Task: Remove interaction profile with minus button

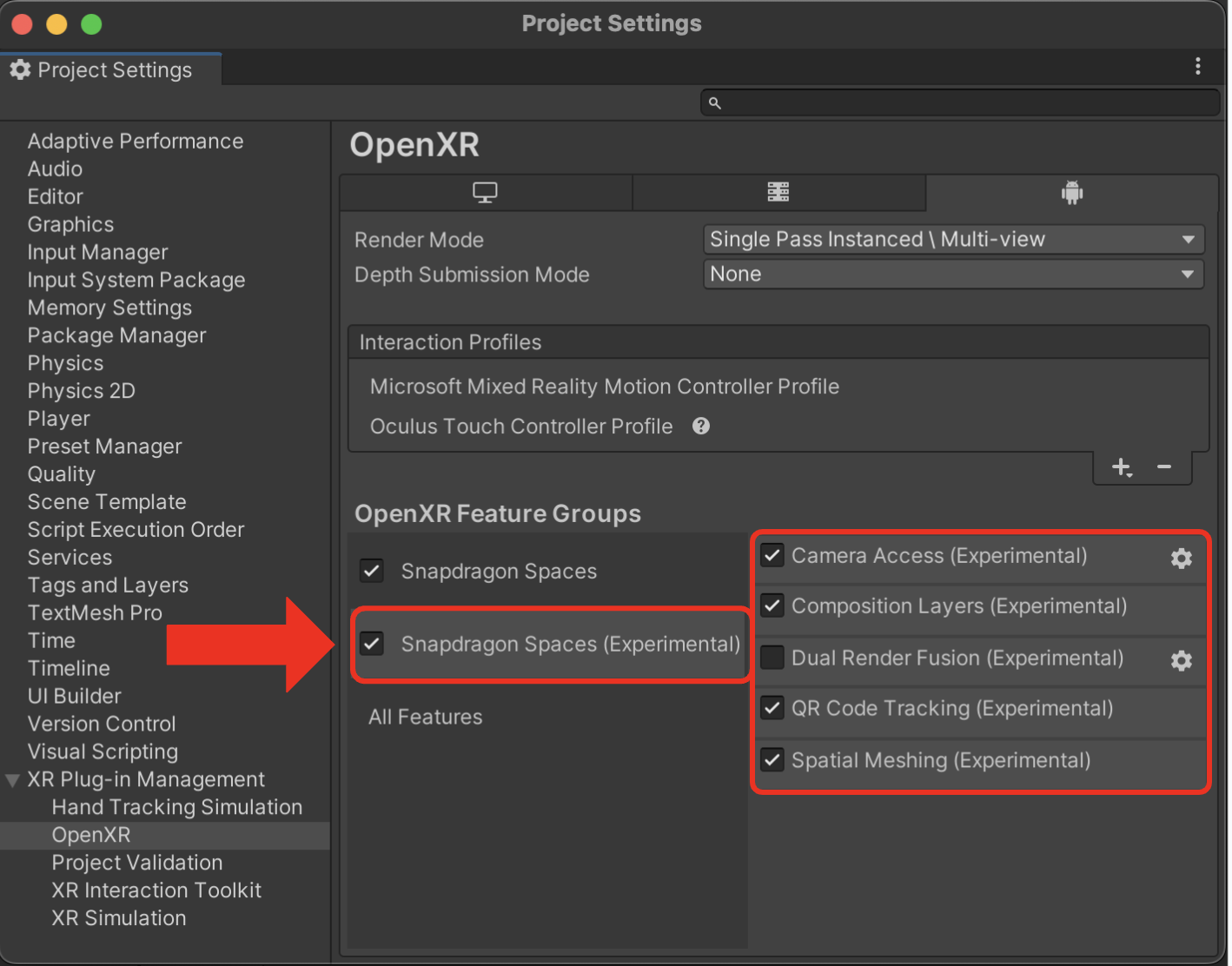Action: (1164, 467)
